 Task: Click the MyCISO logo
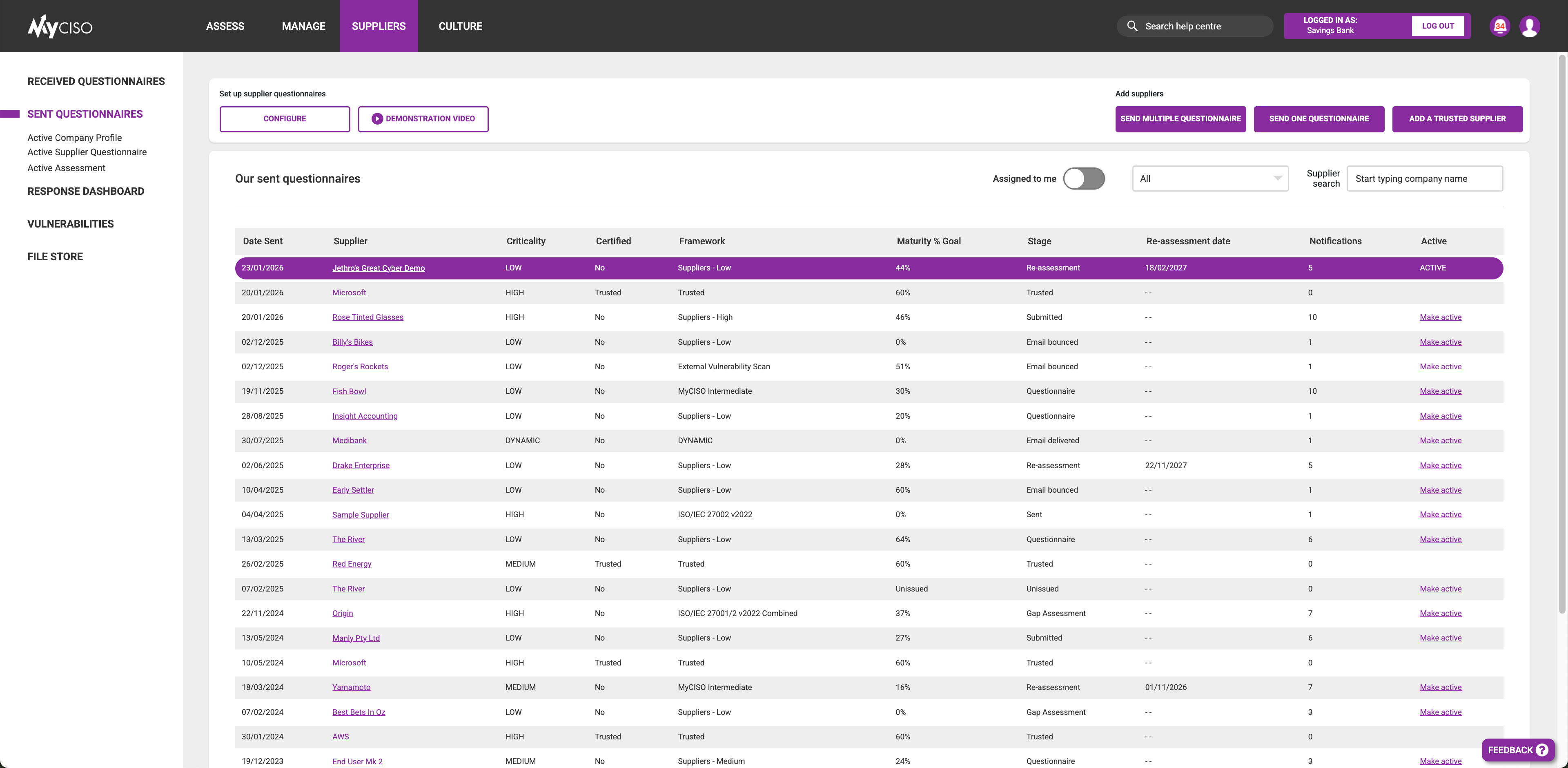click(60, 26)
